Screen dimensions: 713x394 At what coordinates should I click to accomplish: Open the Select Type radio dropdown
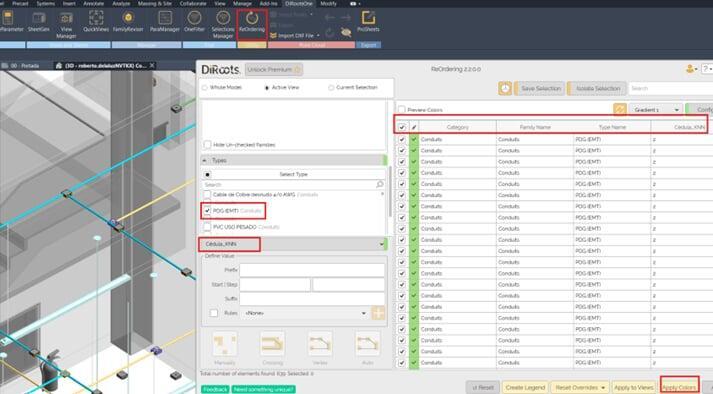point(207,174)
